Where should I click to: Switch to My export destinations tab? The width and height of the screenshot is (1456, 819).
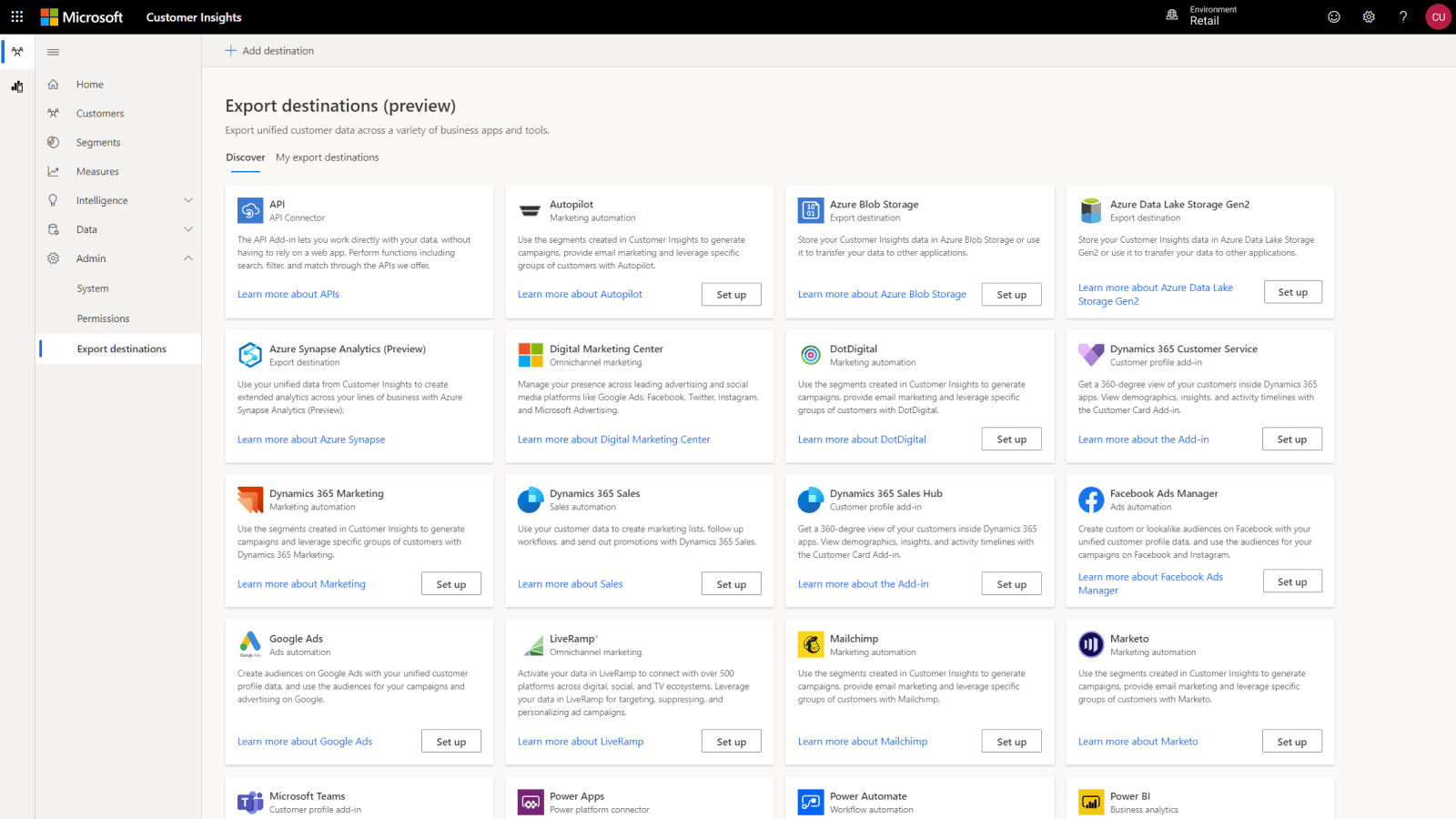coord(328,157)
